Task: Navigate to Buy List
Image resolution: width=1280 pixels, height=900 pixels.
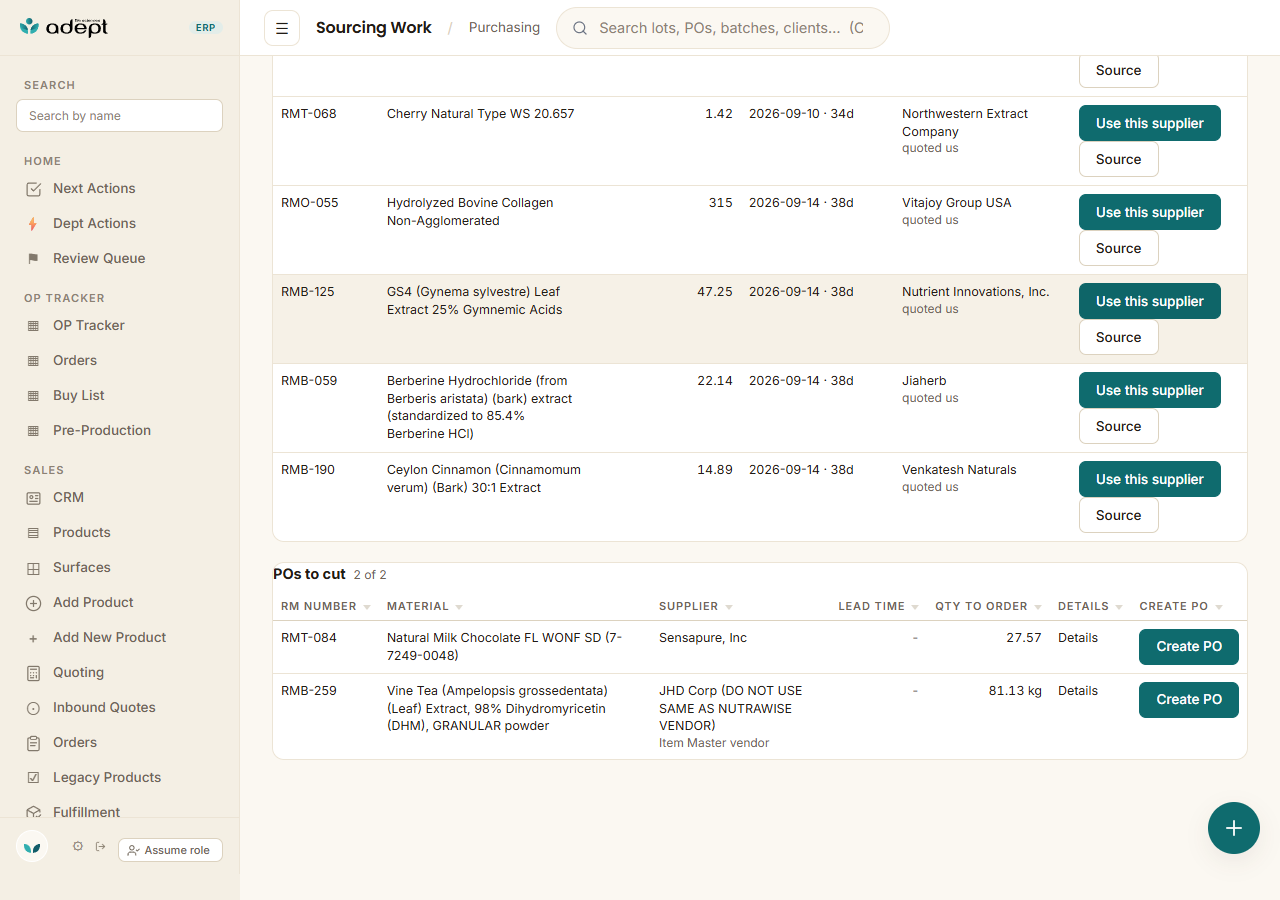Action: 79,396
